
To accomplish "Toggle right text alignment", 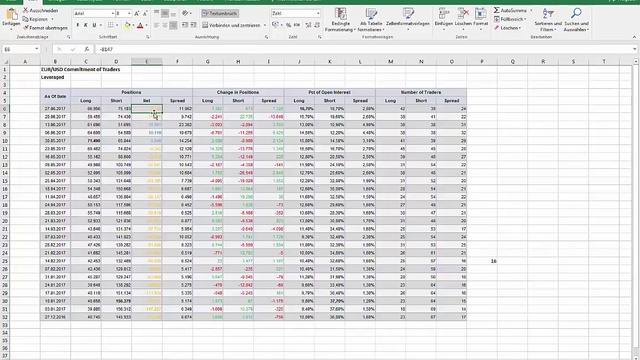I will coord(174,25).
